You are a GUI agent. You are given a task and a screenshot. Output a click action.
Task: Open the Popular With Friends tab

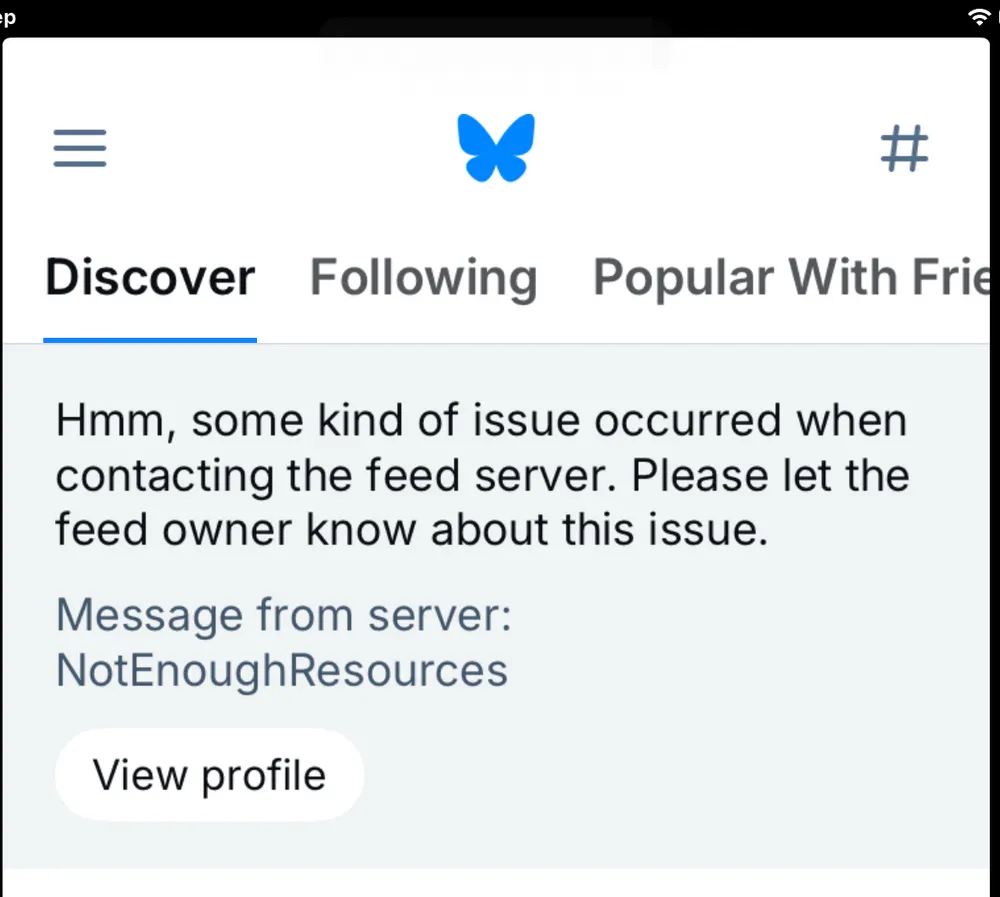(790, 278)
